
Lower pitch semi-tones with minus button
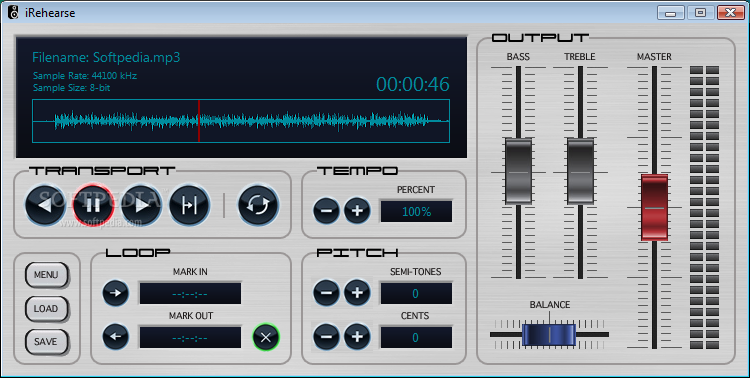[327, 293]
